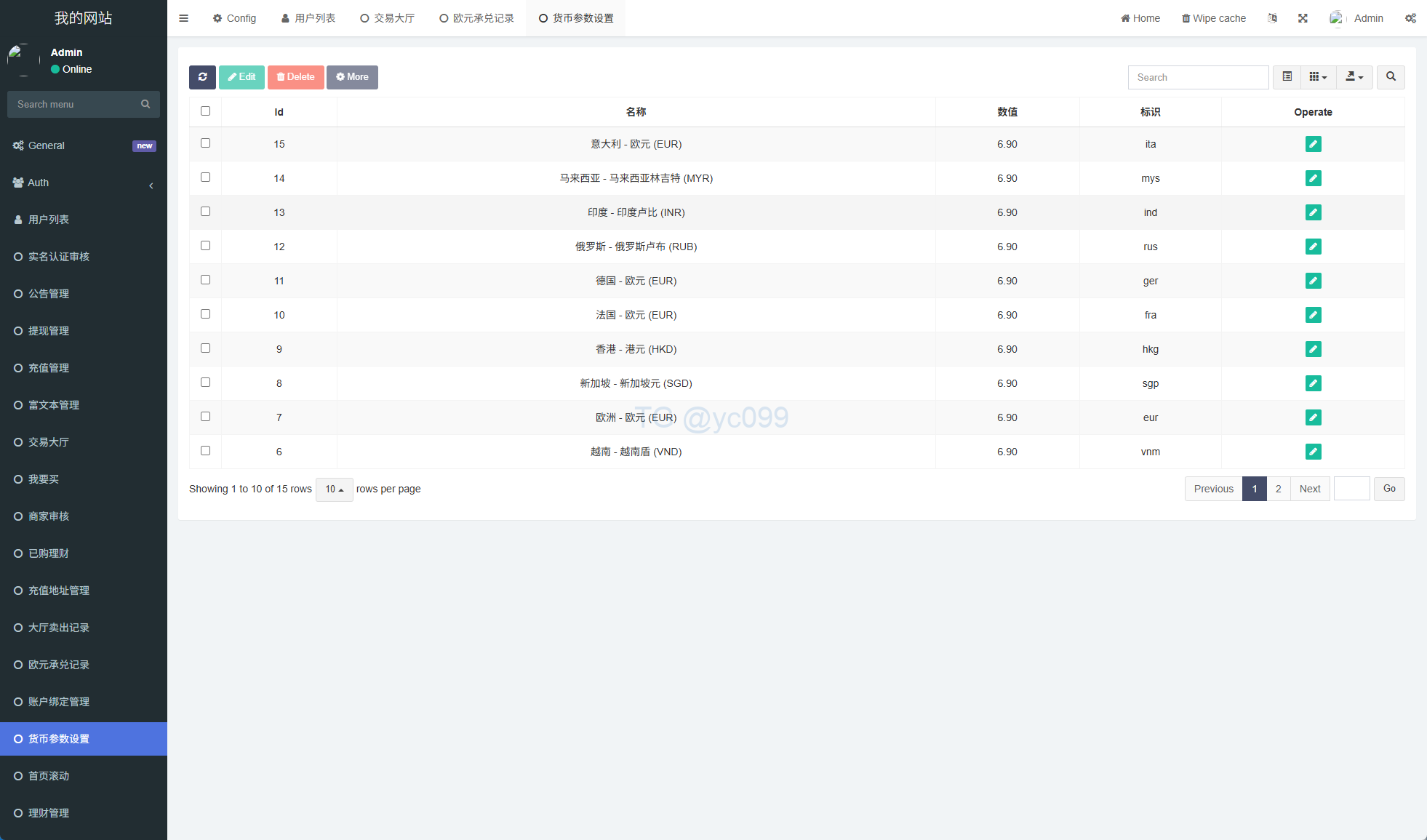Click the Wipe cache link

(x=1213, y=18)
